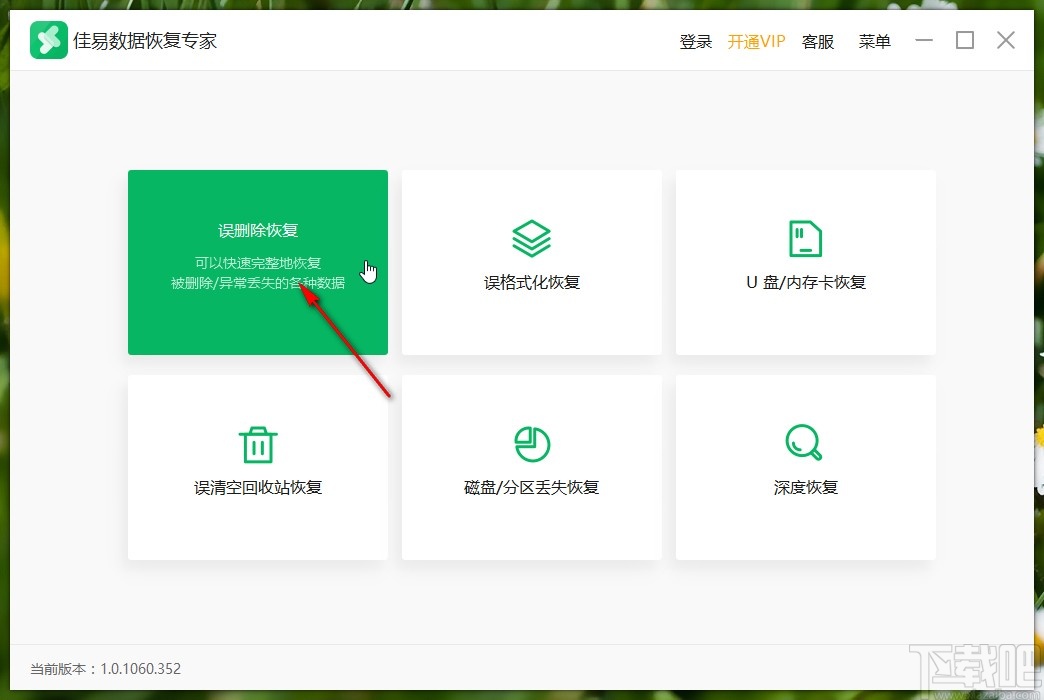Open 误删除恢复 green card
Screen dimensions: 1044x700
pyautogui.click(x=258, y=262)
